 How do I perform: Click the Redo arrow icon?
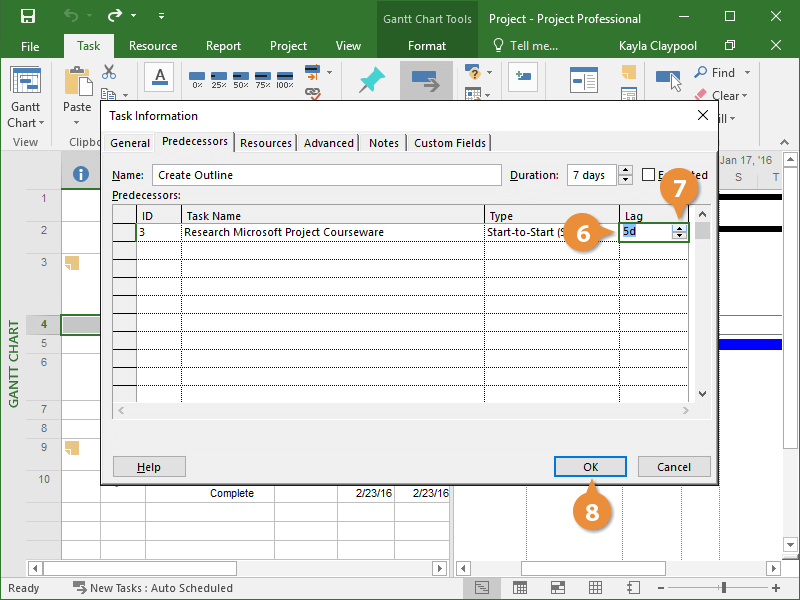(x=115, y=17)
